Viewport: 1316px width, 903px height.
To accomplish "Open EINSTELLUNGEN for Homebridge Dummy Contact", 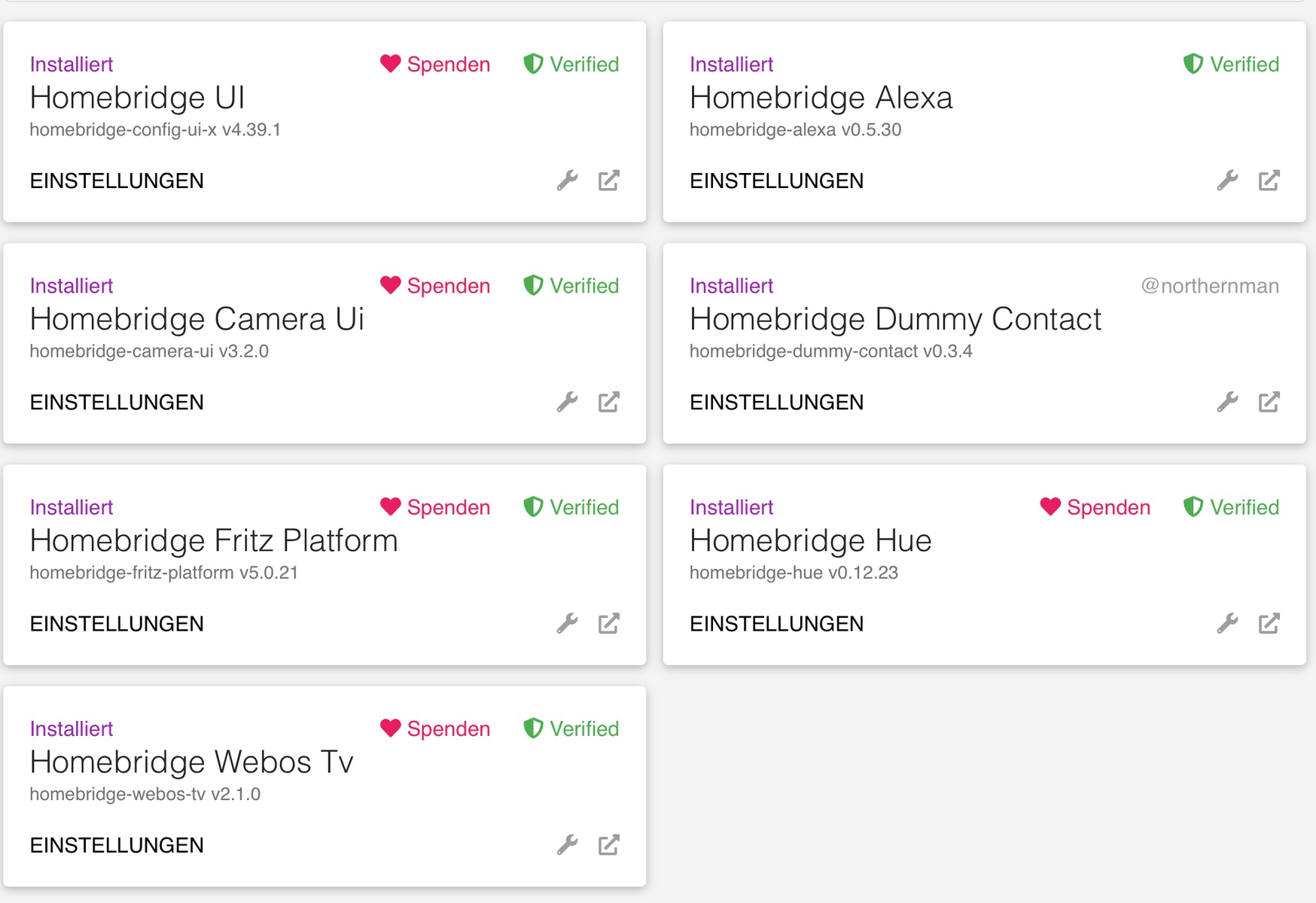I will tap(776, 402).
